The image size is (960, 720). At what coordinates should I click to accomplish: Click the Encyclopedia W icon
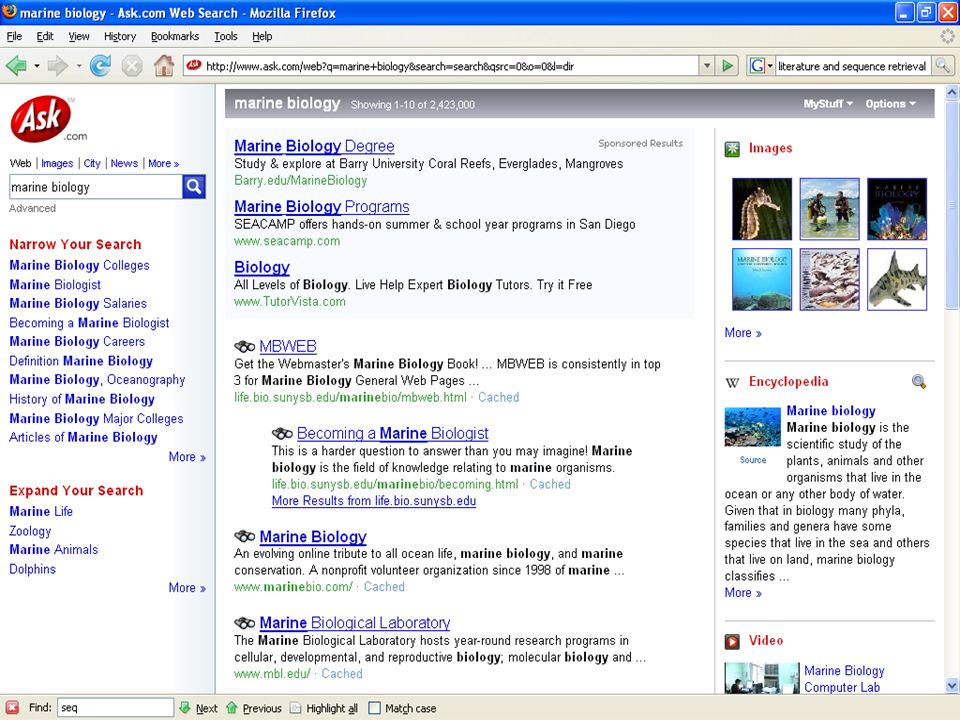point(732,383)
